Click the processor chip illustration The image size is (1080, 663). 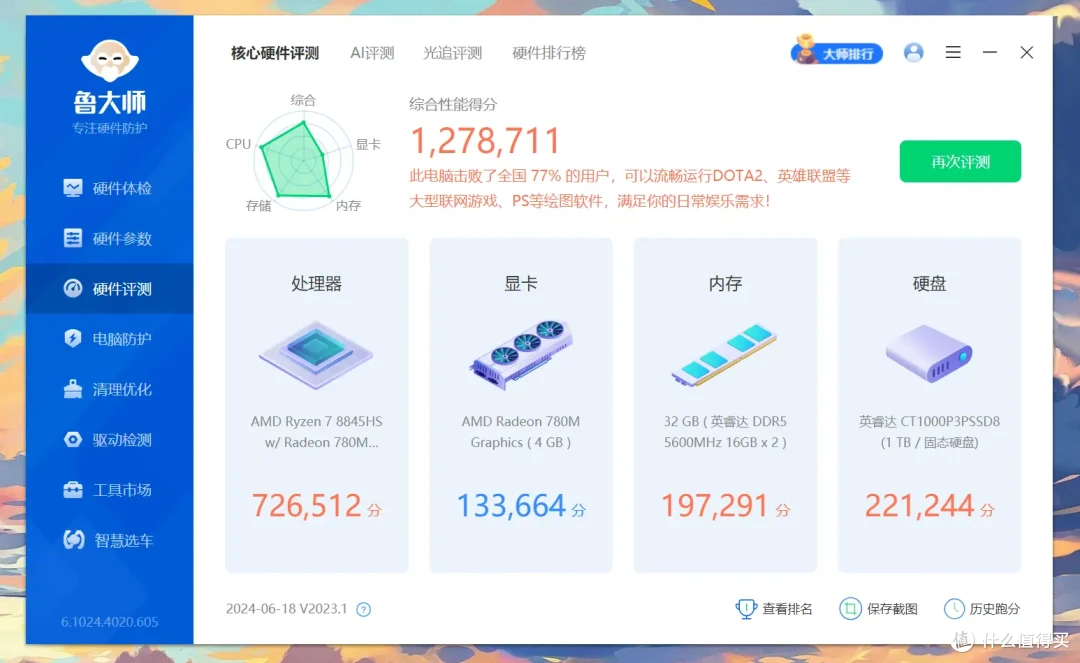pyautogui.click(x=316, y=355)
